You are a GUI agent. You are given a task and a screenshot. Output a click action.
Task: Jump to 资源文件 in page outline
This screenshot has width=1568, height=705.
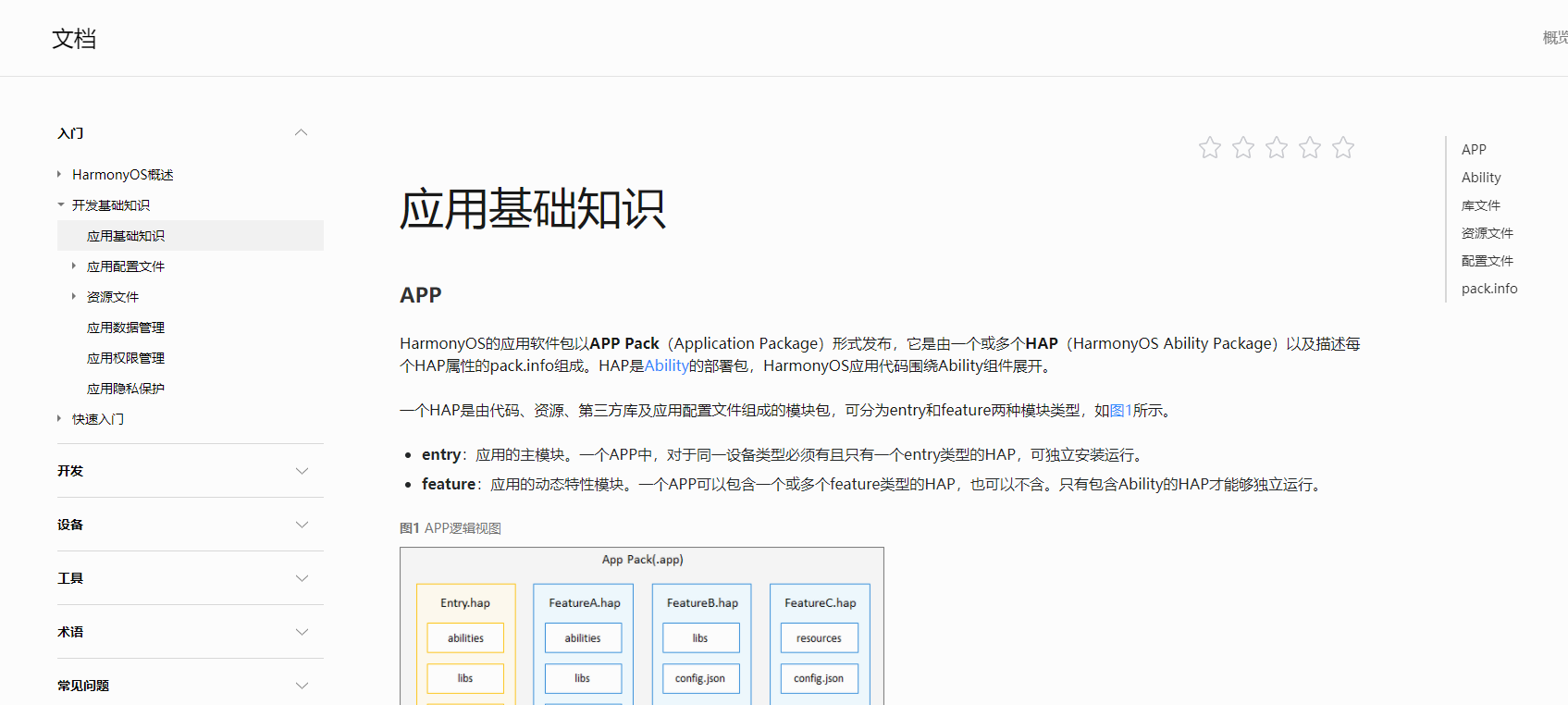point(1488,233)
